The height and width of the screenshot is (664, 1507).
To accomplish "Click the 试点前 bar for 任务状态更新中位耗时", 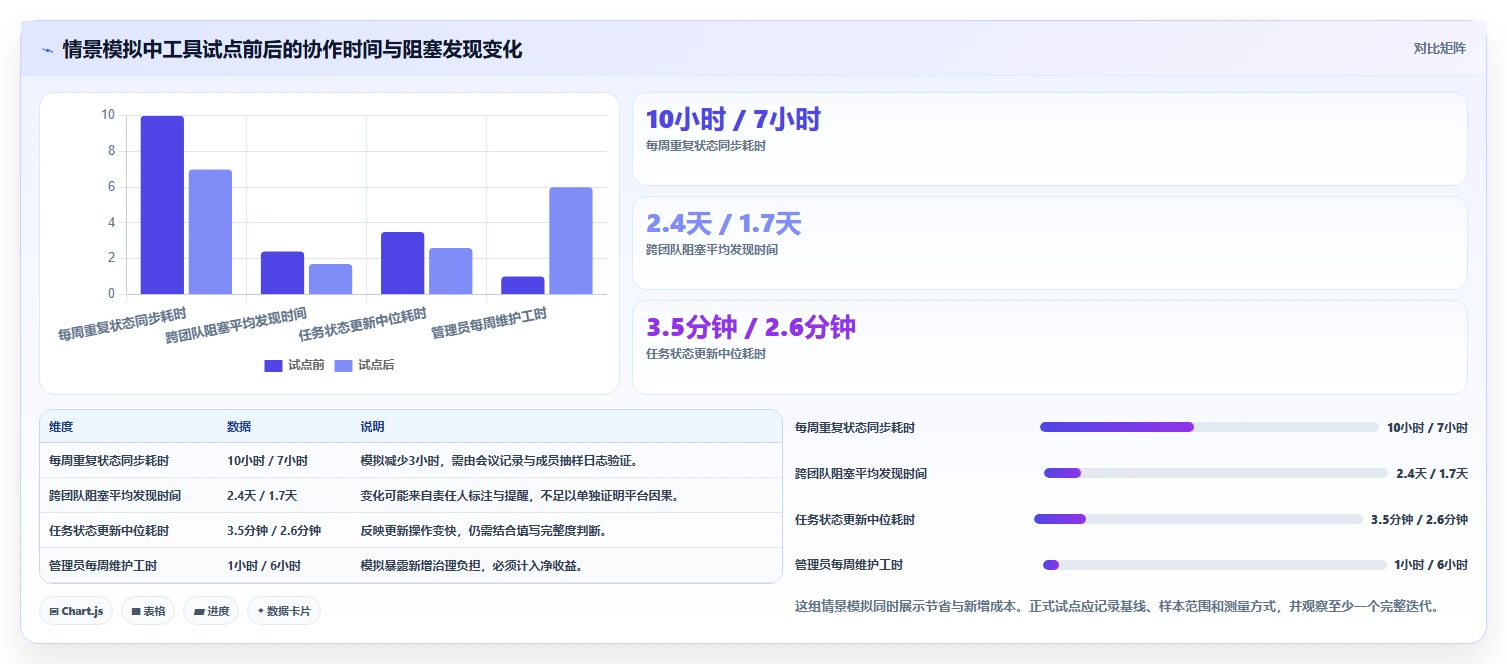I will pos(402,263).
